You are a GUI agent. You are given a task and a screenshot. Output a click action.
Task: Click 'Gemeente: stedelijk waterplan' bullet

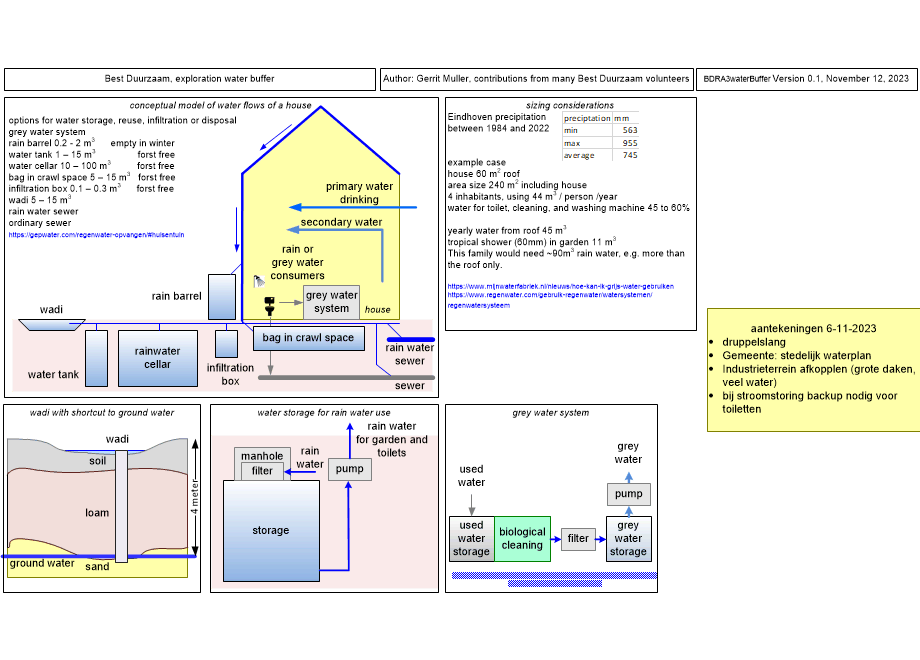[796, 356]
